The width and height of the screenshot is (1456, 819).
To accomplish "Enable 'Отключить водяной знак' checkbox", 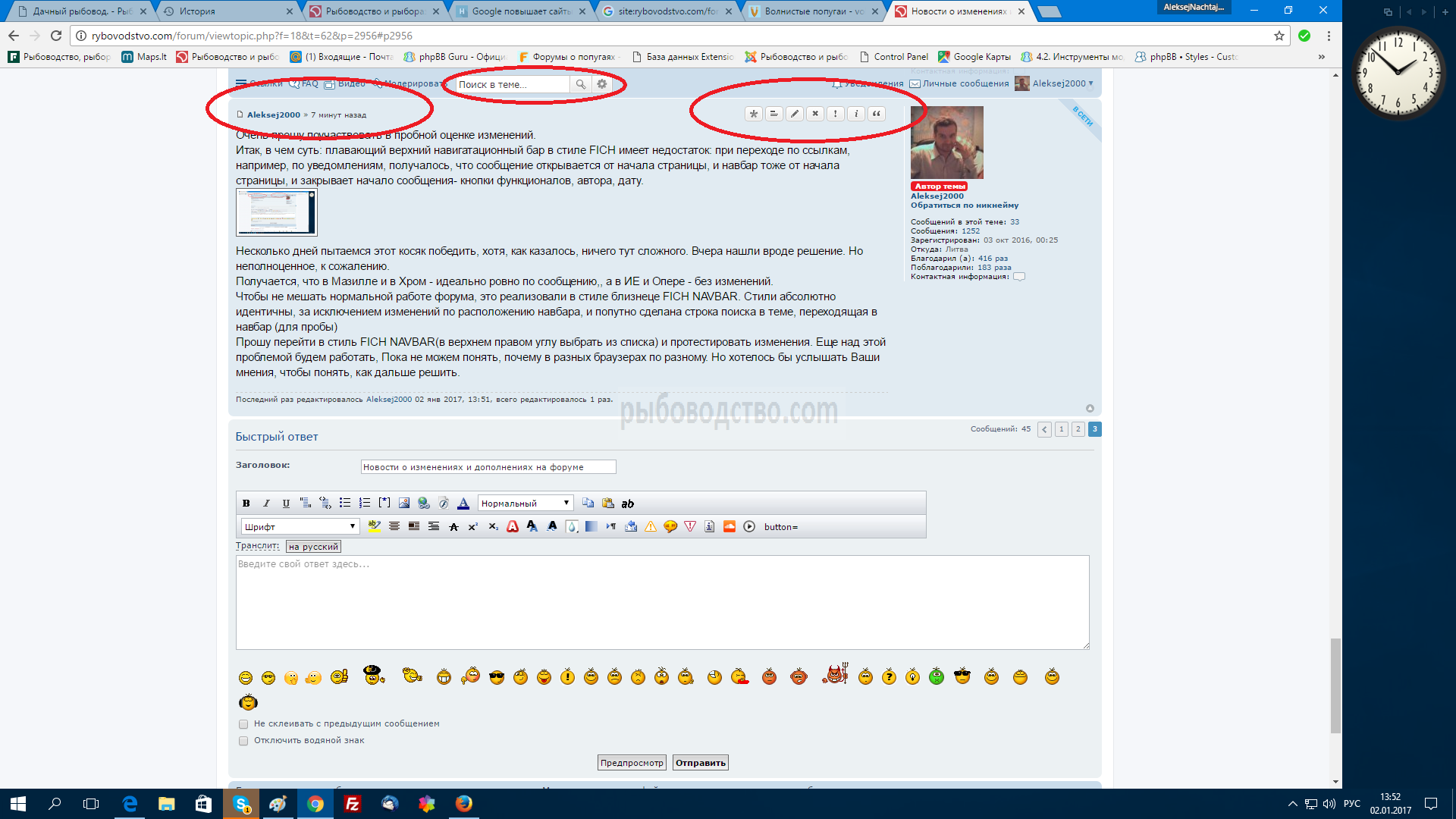I will coord(243,741).
